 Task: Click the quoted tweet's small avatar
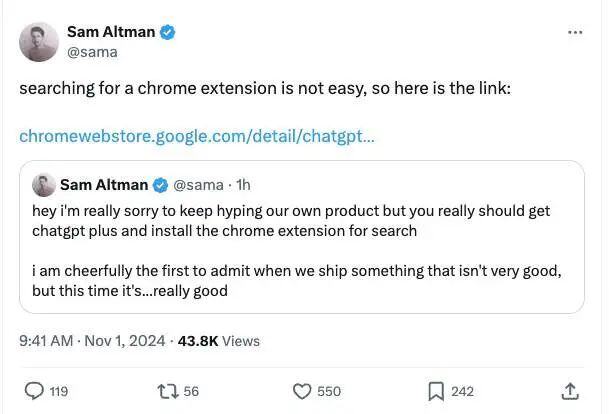point(44,185)
